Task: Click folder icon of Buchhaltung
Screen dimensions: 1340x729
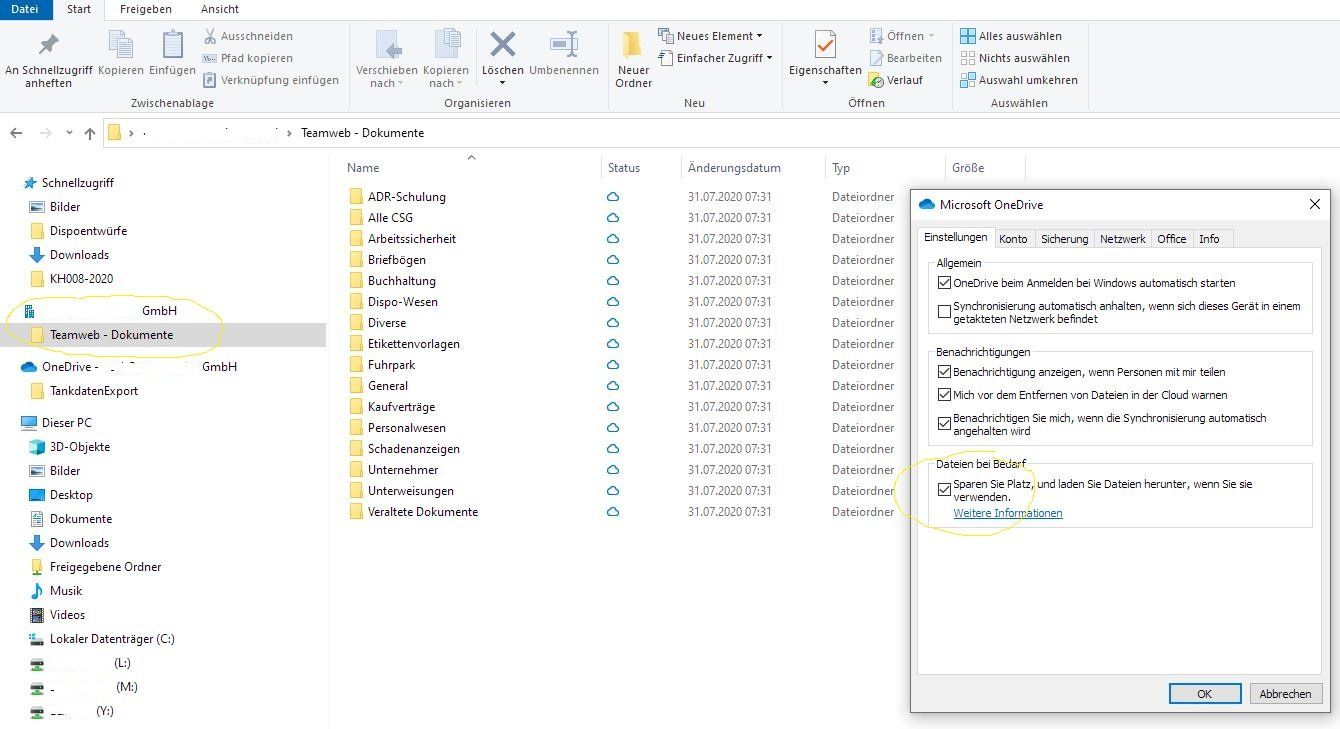Action: pos(356,281)
